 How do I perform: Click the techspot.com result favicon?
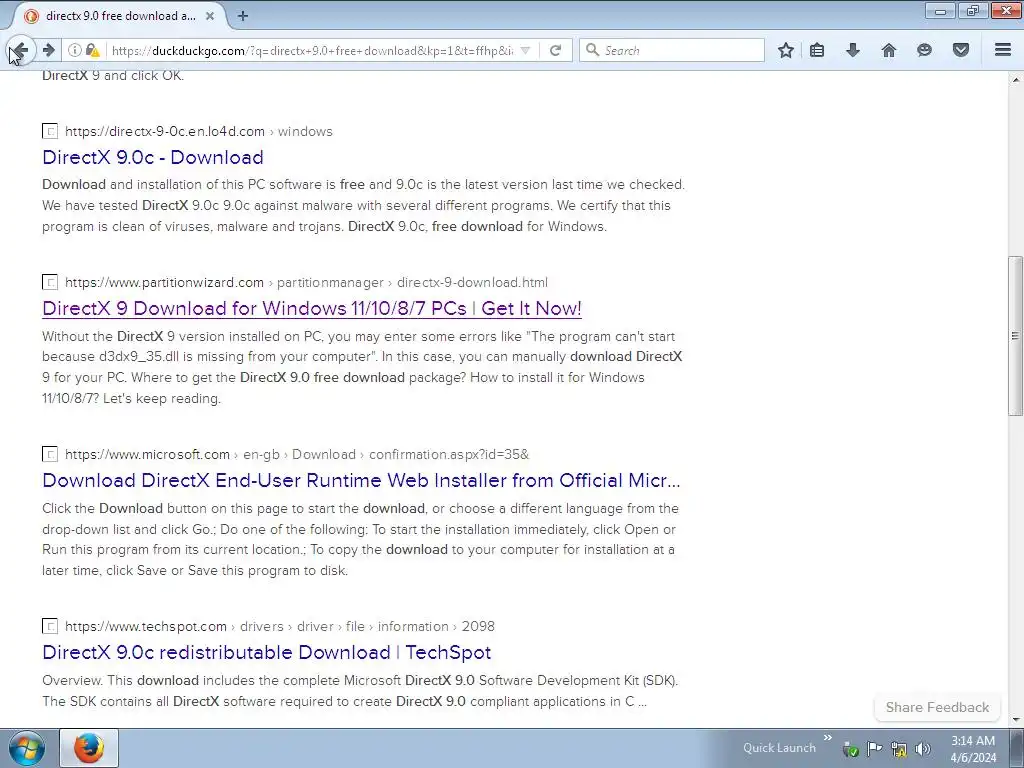click(x=50, y=626)
